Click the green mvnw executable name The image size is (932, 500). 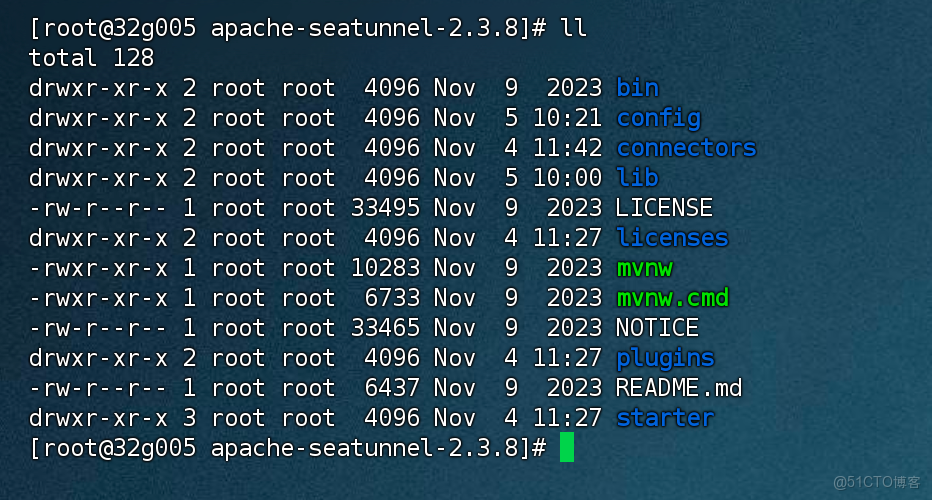point(644,268)
